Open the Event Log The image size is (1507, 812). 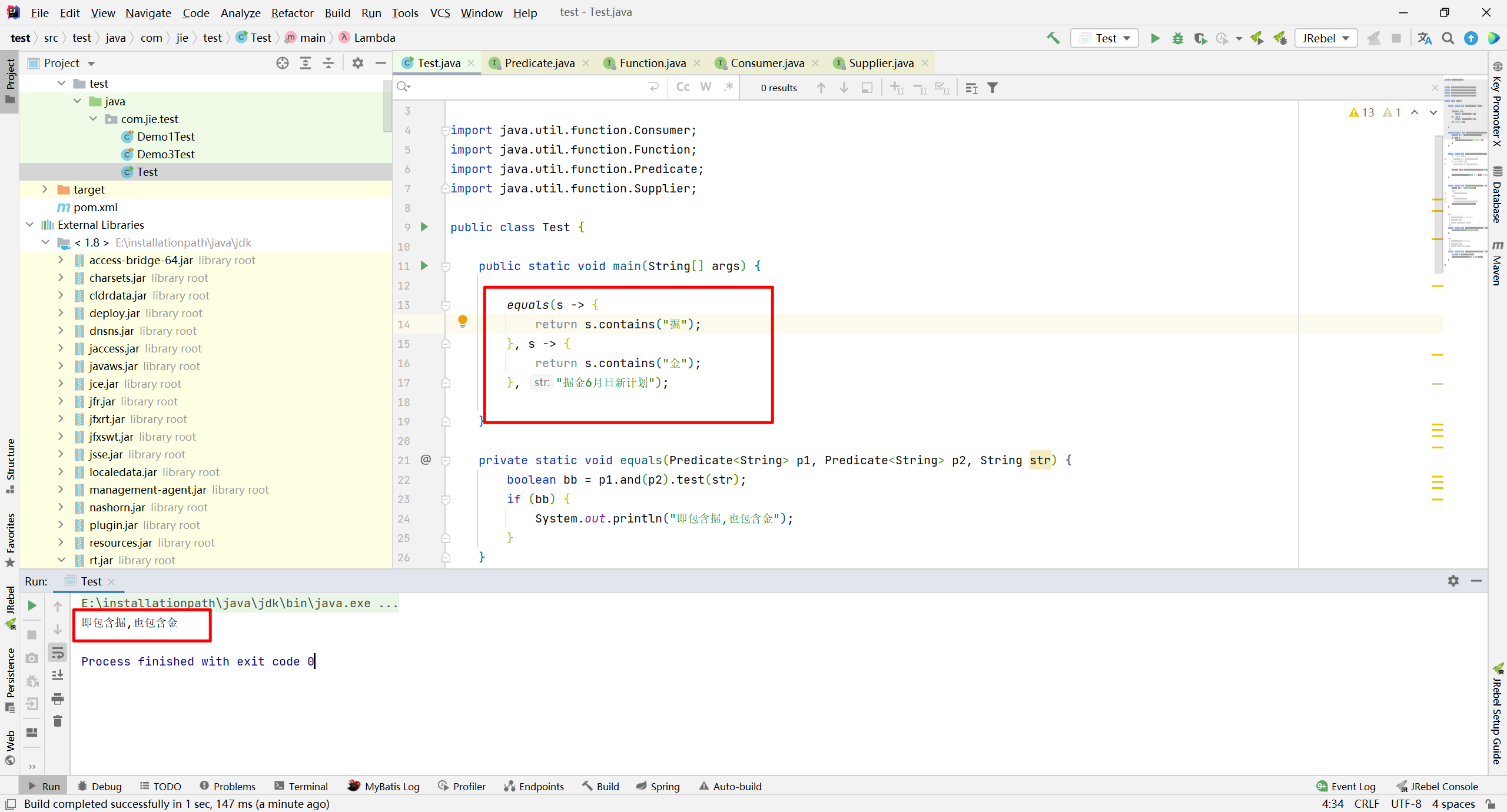(x=1346, y=787)
